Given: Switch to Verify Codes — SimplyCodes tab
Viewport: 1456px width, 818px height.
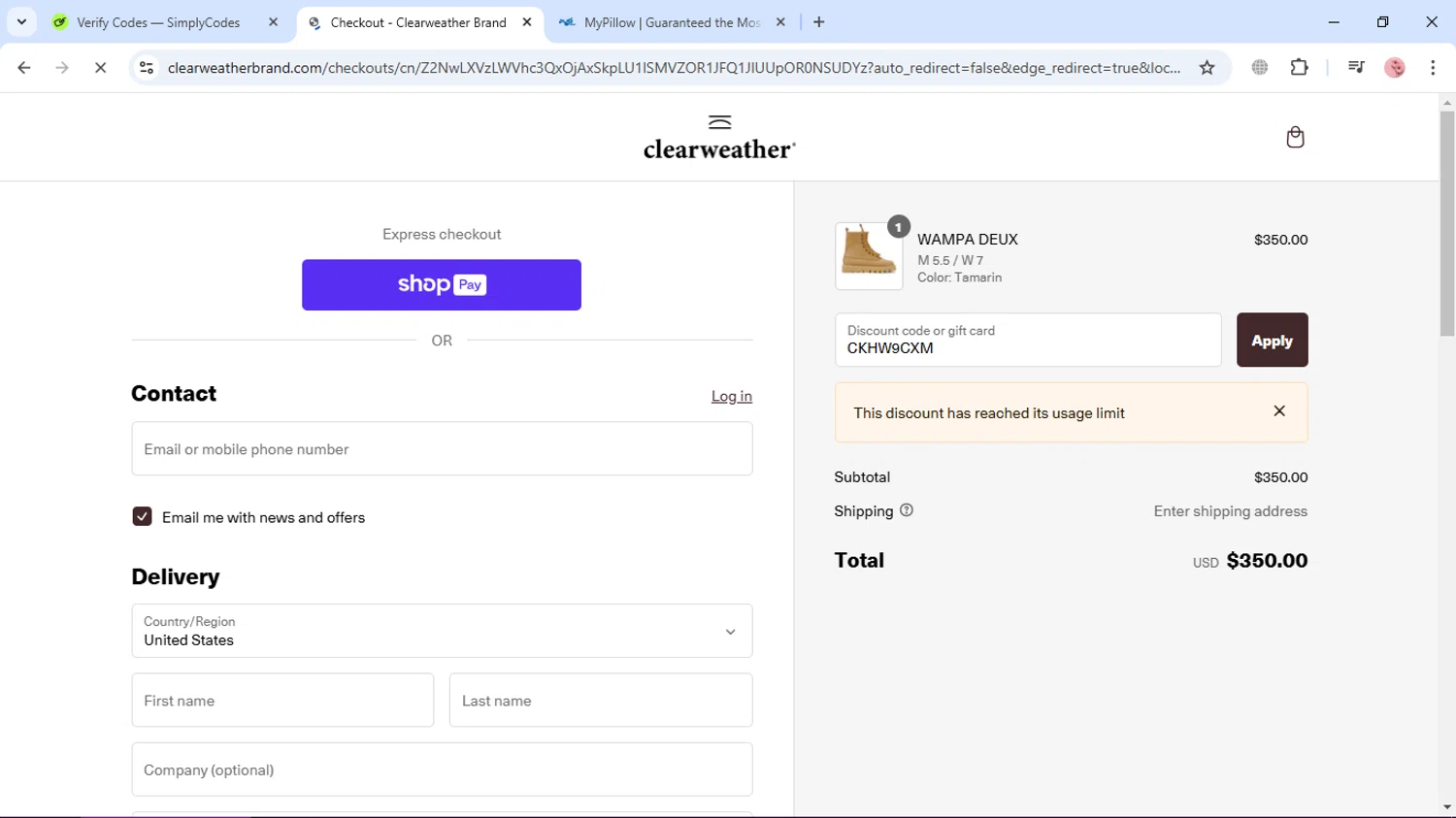Looking at the screenshot, I should [x=158, y=22].
